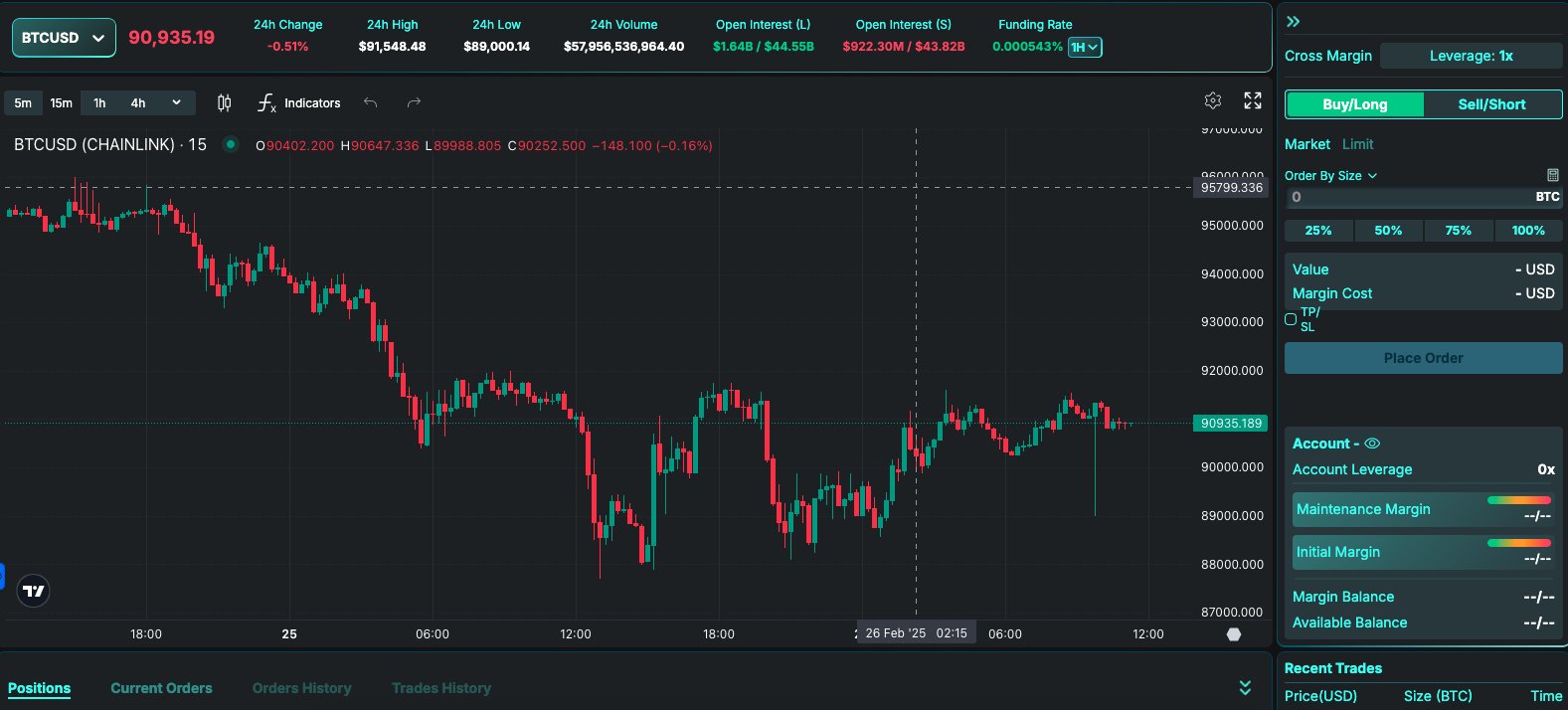Screen dimensions: 1568x710
Task: Expand the chart to fullscreen
Action: (x=1253, y=100)
